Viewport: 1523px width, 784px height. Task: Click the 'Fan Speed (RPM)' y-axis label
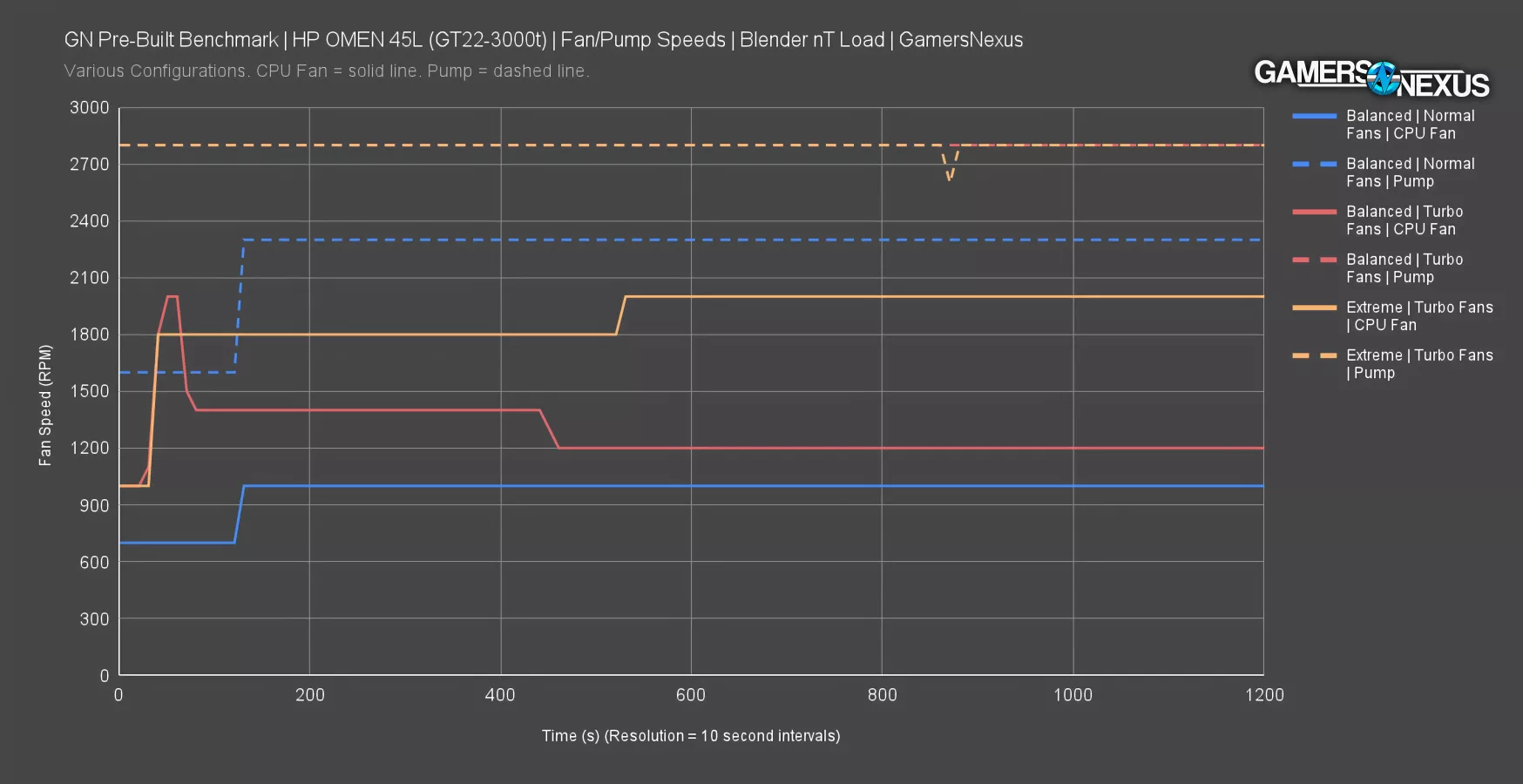[x=45, y=405]
